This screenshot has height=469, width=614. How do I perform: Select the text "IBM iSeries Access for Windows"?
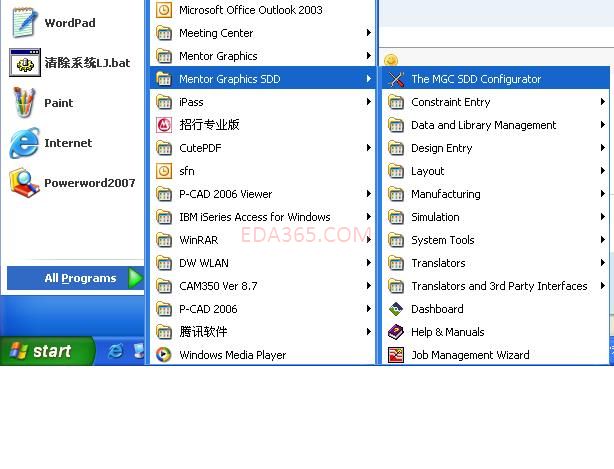(255, 217)
